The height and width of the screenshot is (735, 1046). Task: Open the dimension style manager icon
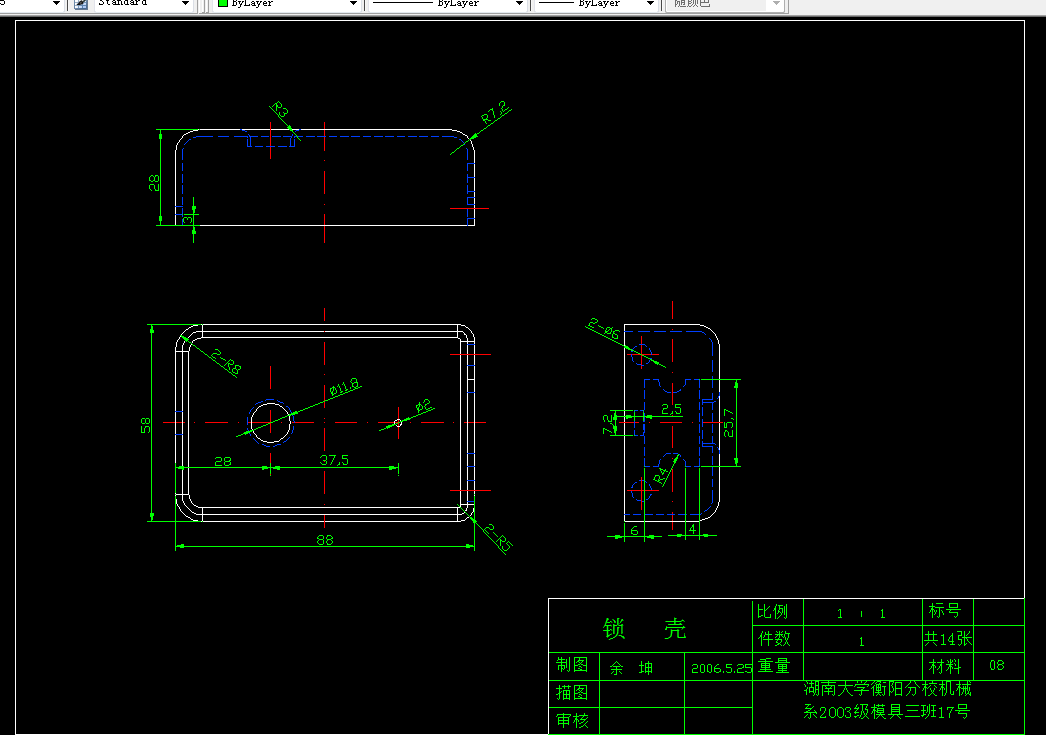click(x=81, y=3)
